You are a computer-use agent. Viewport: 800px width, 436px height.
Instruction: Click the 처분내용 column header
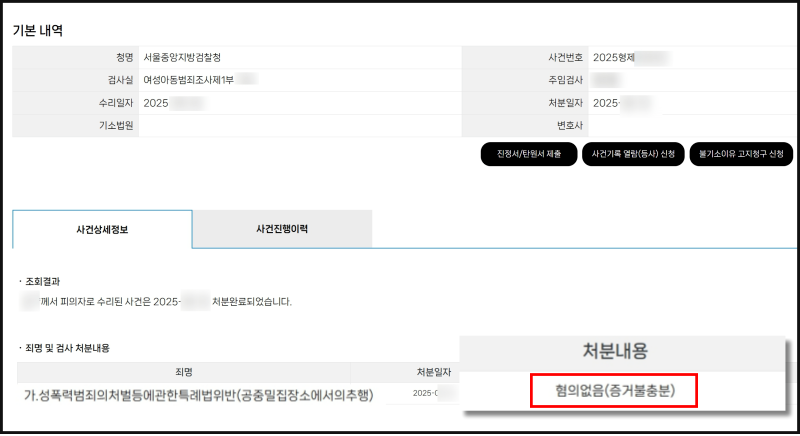(x=614, y=351)
